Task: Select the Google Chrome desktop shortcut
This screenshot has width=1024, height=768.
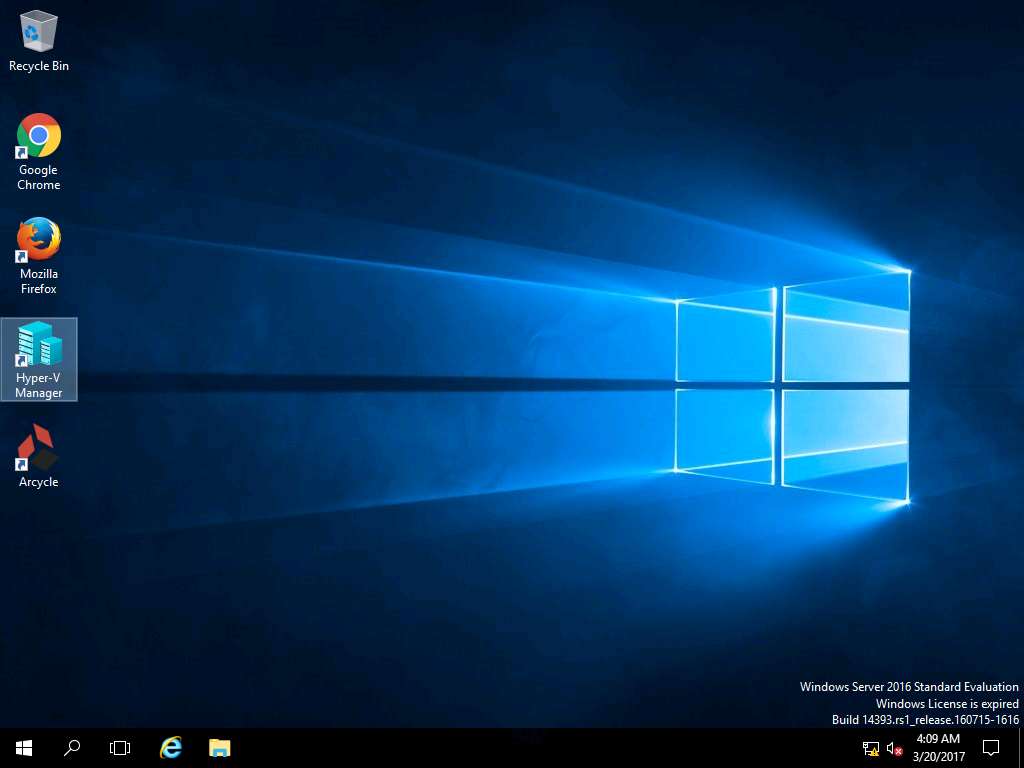Action: [39, 152]
